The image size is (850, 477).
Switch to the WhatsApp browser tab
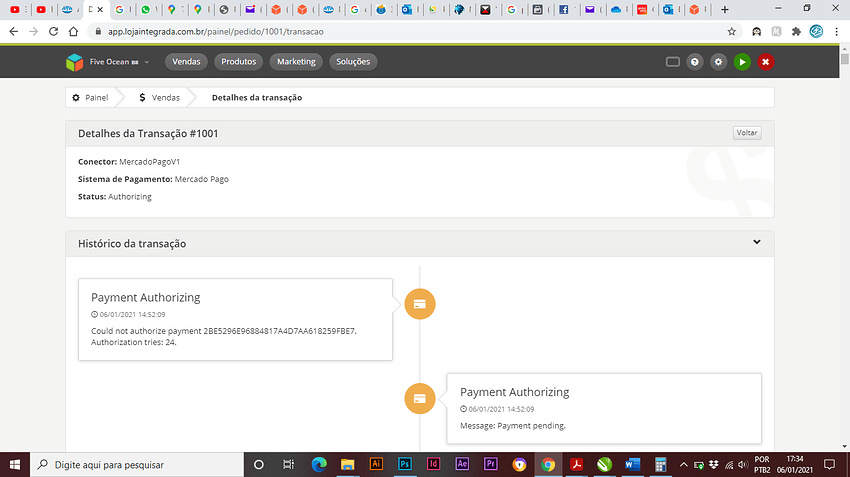145,9
